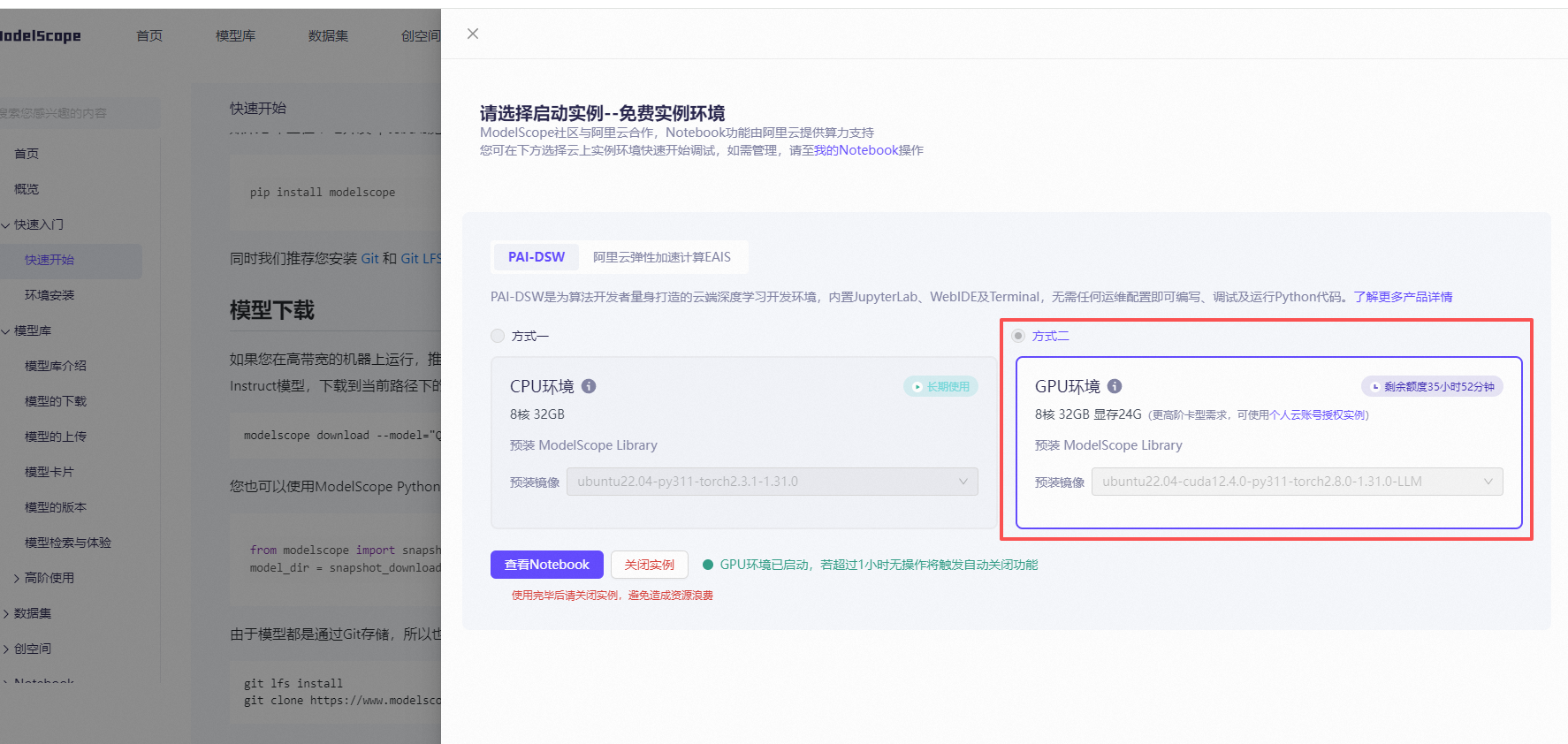
Task: Open 模型检索与体验 in the sidebar
Action: 68,543
